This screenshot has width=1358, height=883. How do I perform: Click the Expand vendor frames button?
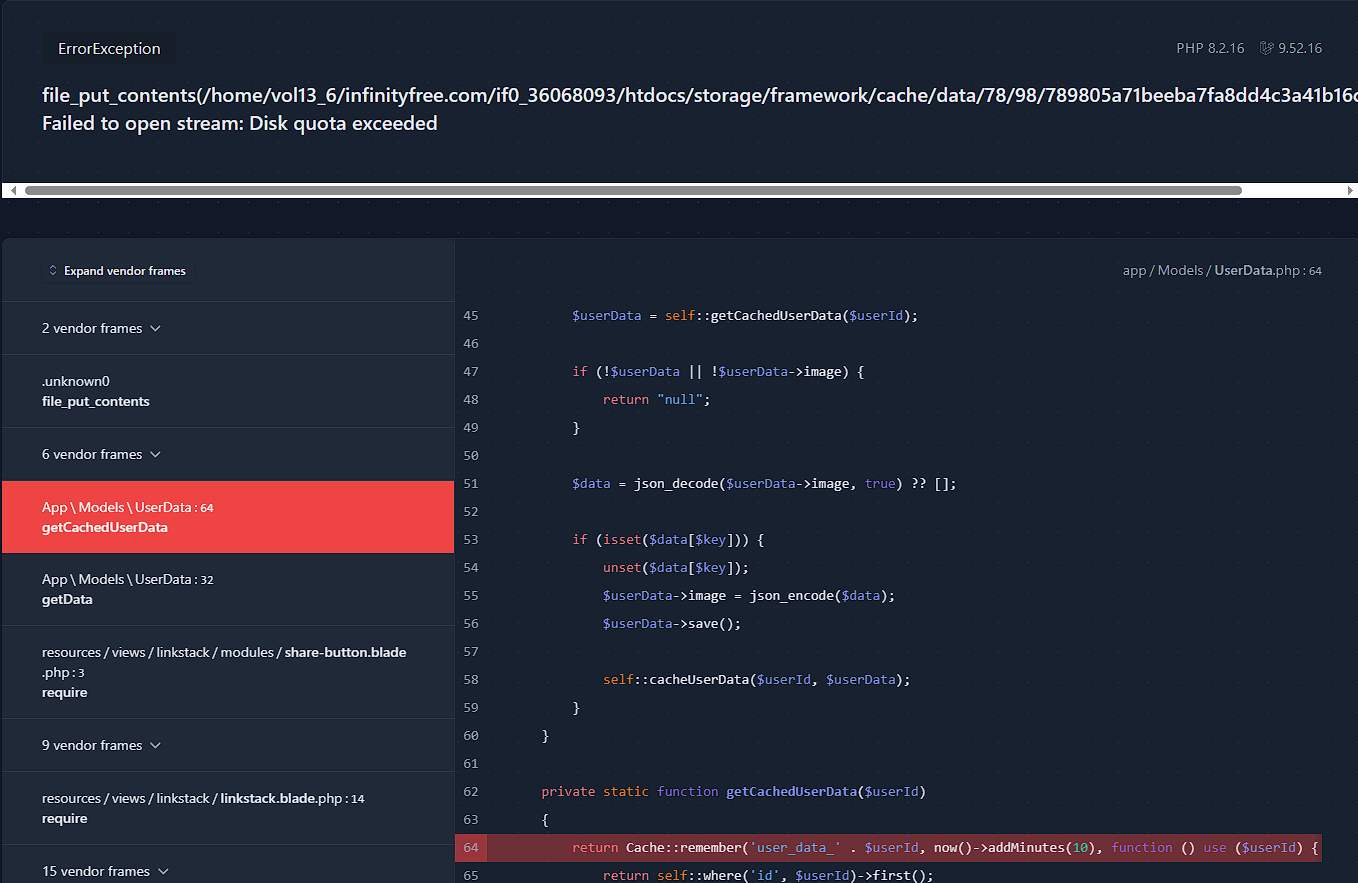click(117, 271)
